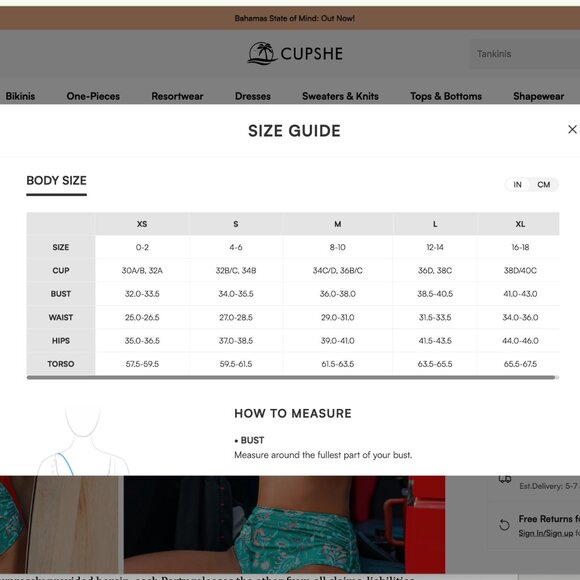Click the 0-2 size cell
The height and width of the screenshot is (580, 580).
tap(142, 247)
